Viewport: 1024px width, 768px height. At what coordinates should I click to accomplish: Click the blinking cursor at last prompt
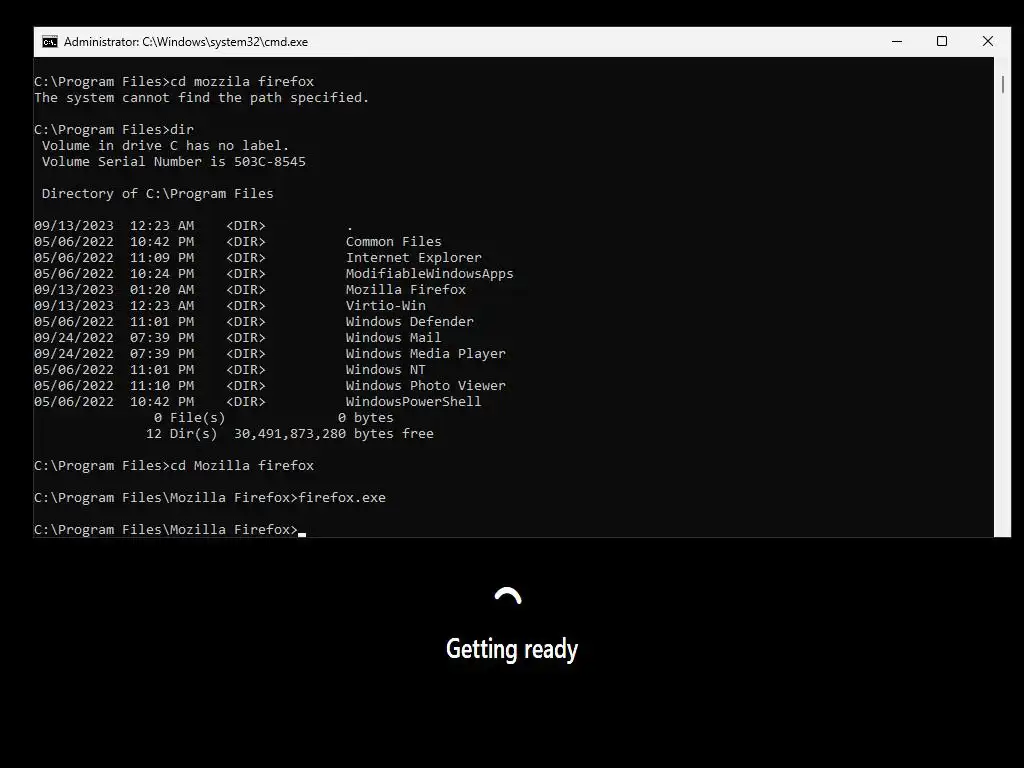(302, 534)
